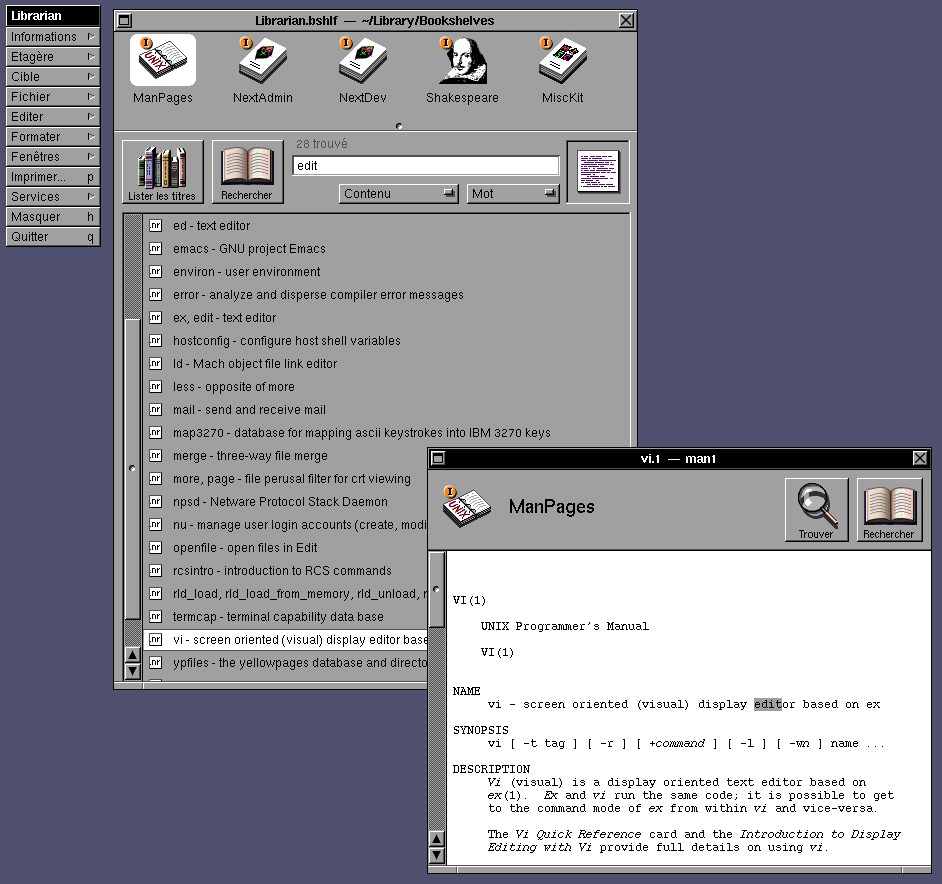The image size is (942, 884).
Task: Click file icon beside 'emacs - GNU project Emacs'
Action: [156, 248]
